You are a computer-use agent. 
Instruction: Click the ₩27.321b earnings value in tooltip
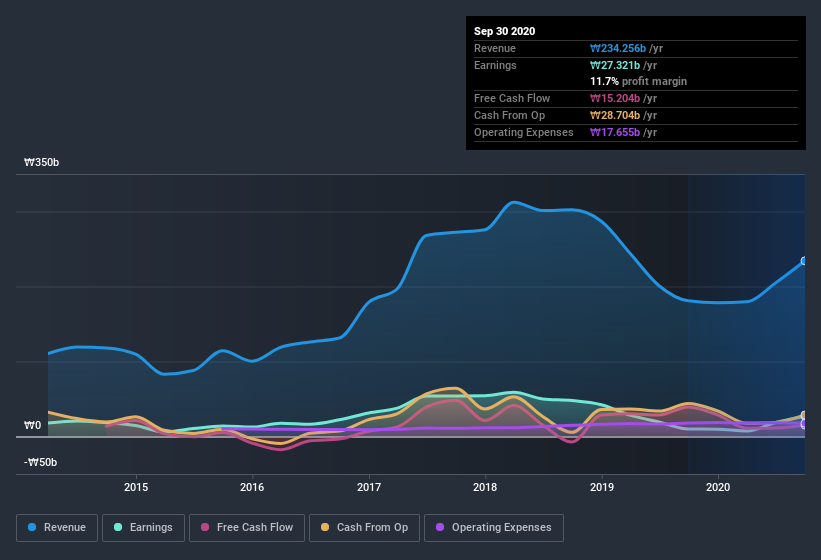622,65
